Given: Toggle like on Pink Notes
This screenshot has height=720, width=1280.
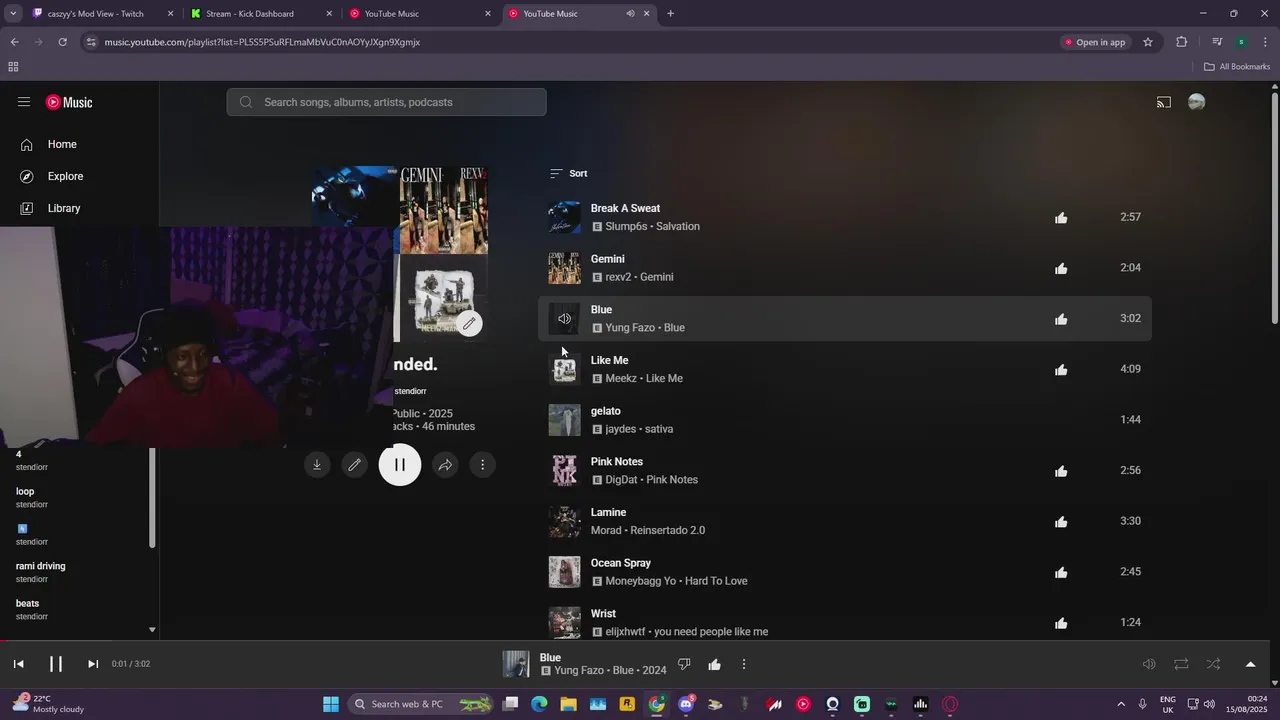Looking at the screenshot, I should tap(1061, 471).
